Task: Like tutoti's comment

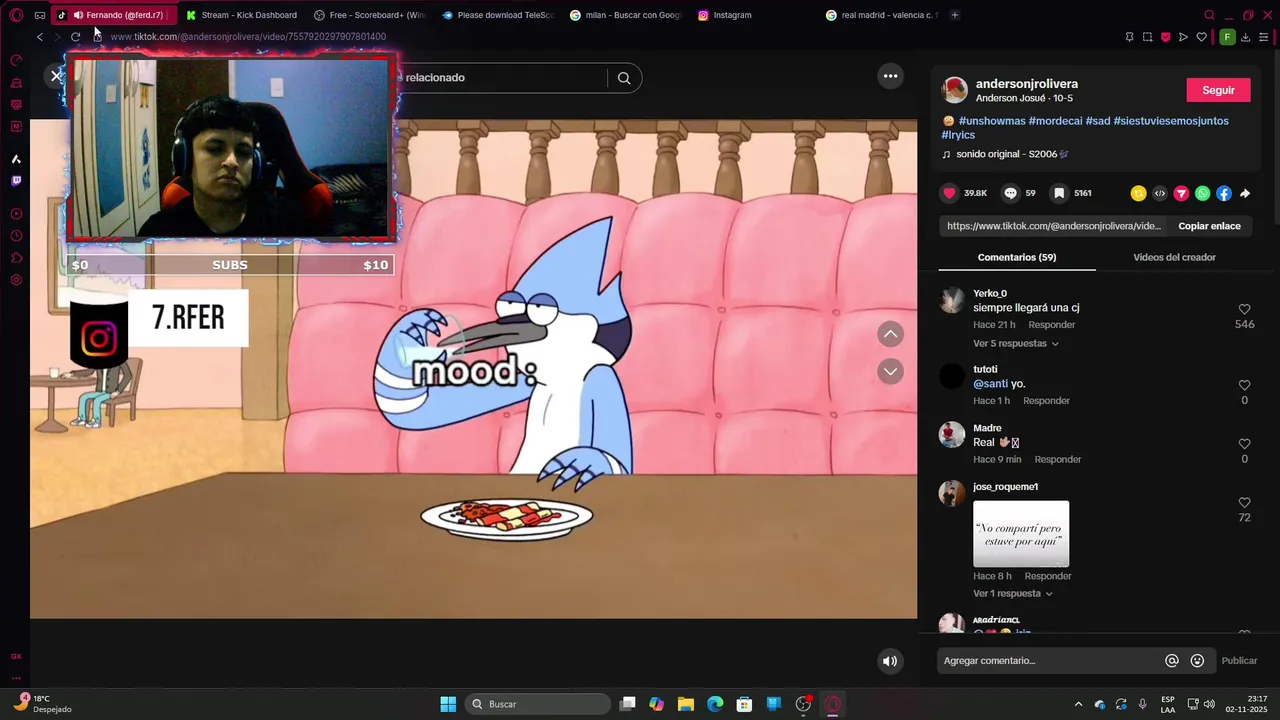Action: [1244, 385]
